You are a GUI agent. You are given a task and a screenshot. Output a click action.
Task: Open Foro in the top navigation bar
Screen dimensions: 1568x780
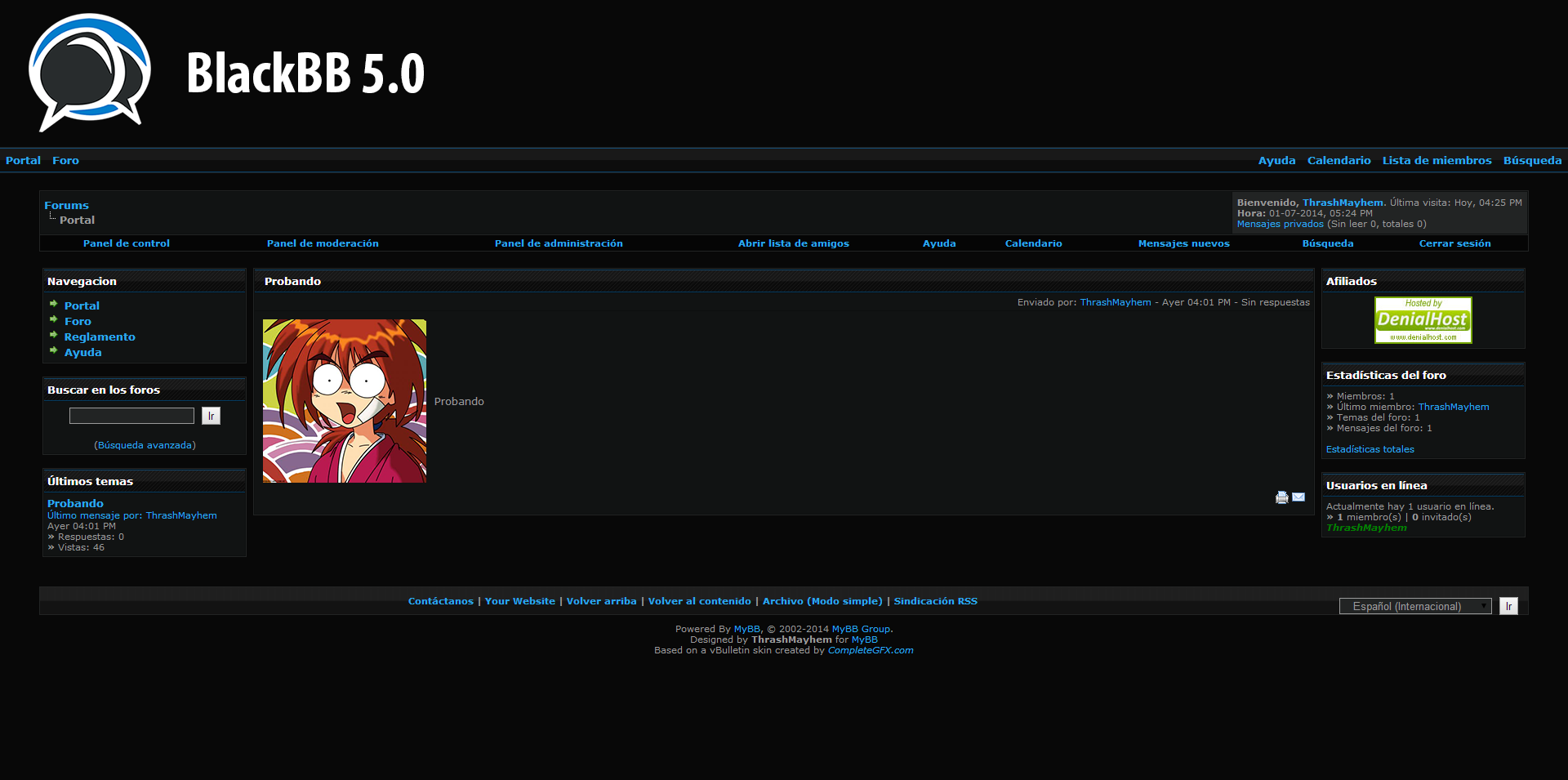65,161
